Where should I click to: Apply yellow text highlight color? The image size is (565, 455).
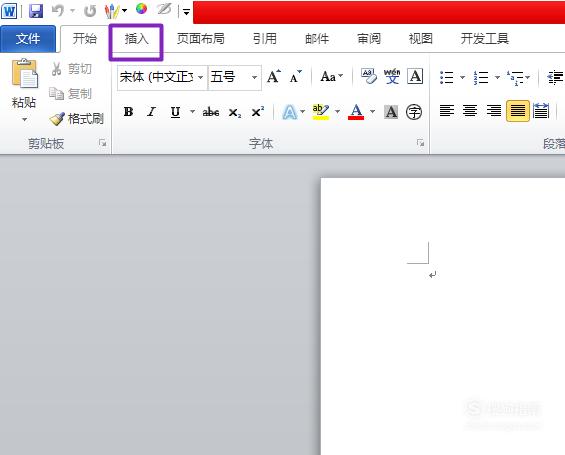click(x=321, y=112)
